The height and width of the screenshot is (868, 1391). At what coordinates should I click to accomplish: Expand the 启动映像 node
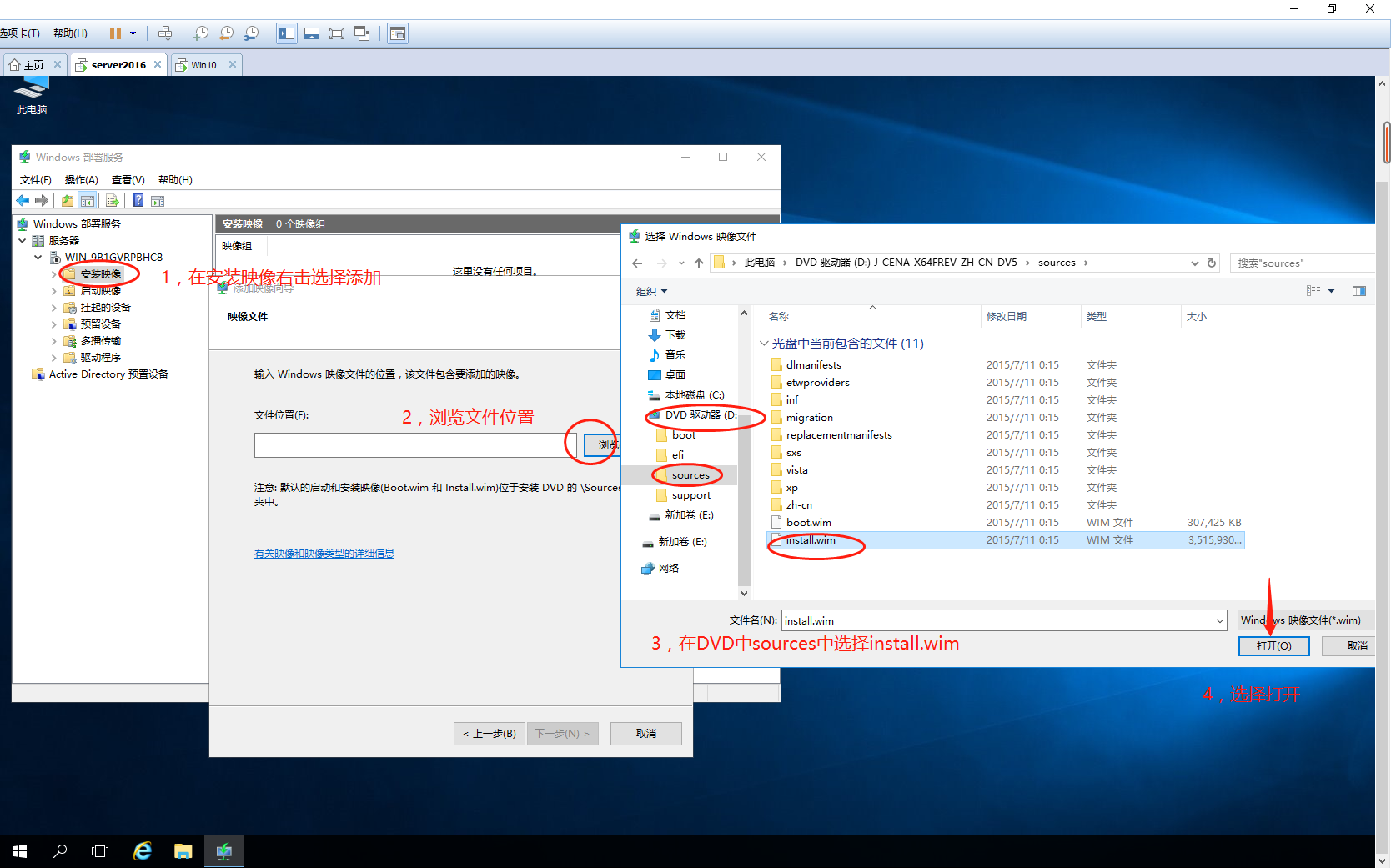54,290
